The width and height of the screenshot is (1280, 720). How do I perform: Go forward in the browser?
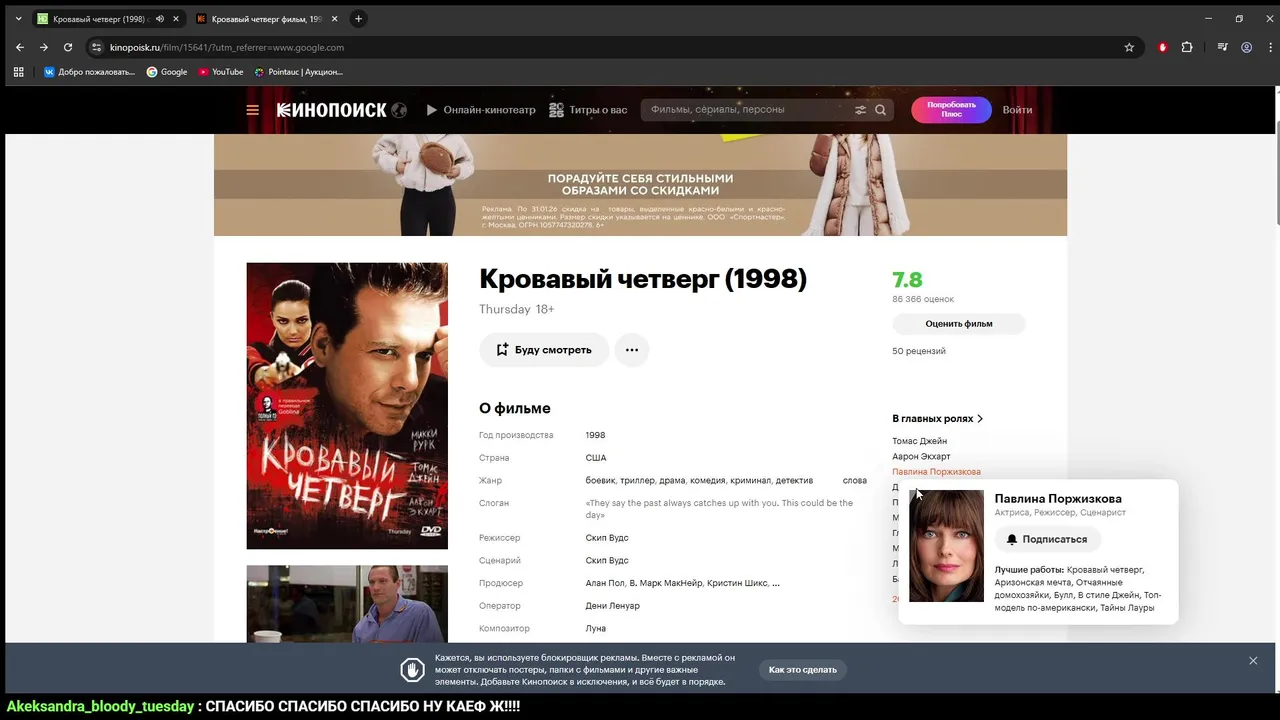coord(43,47)
